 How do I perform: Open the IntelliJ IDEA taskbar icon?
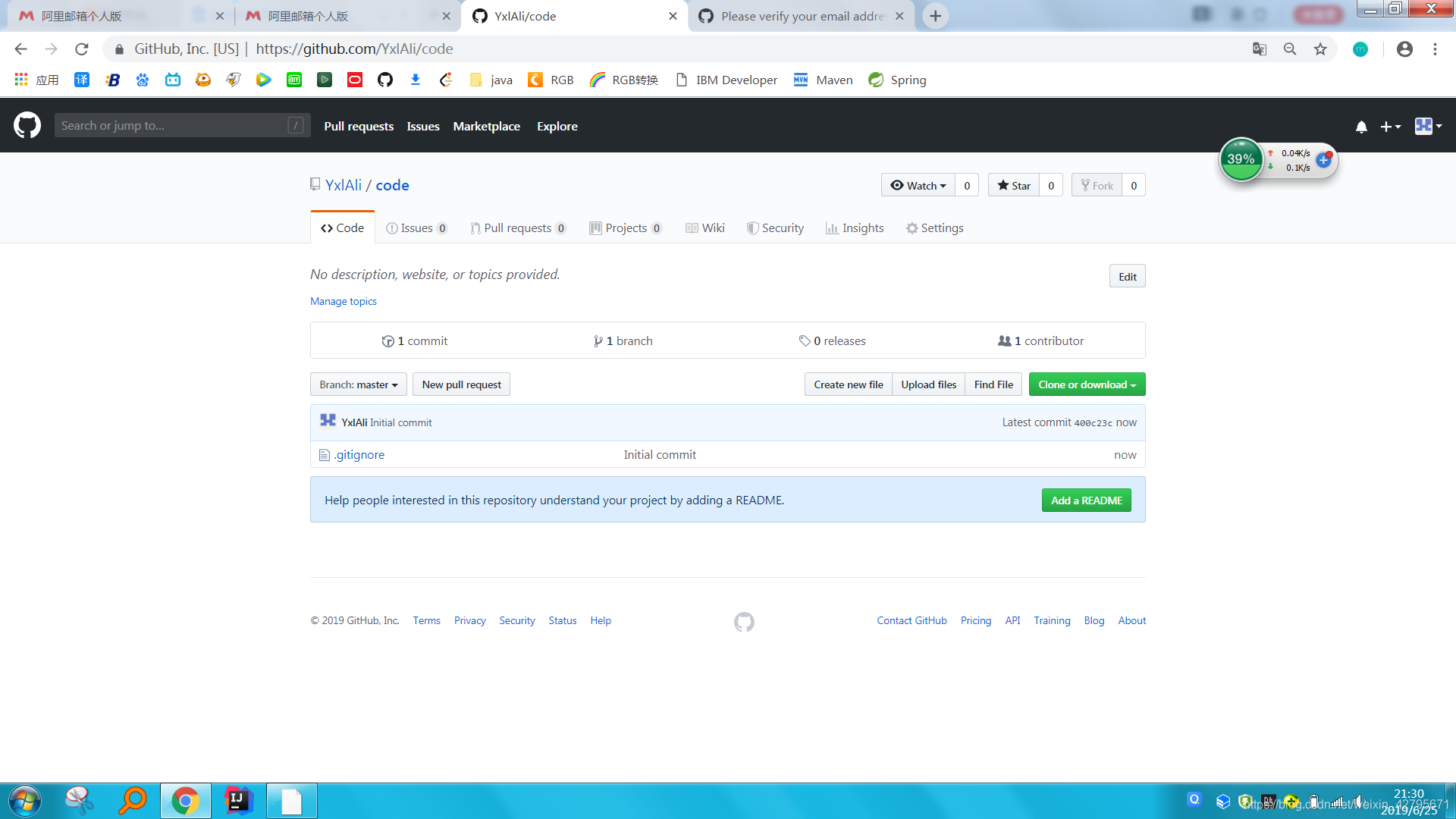point(238,801)
